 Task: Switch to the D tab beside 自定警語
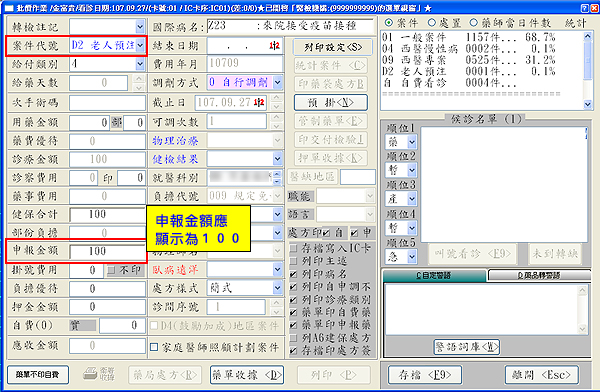point(539,275)
